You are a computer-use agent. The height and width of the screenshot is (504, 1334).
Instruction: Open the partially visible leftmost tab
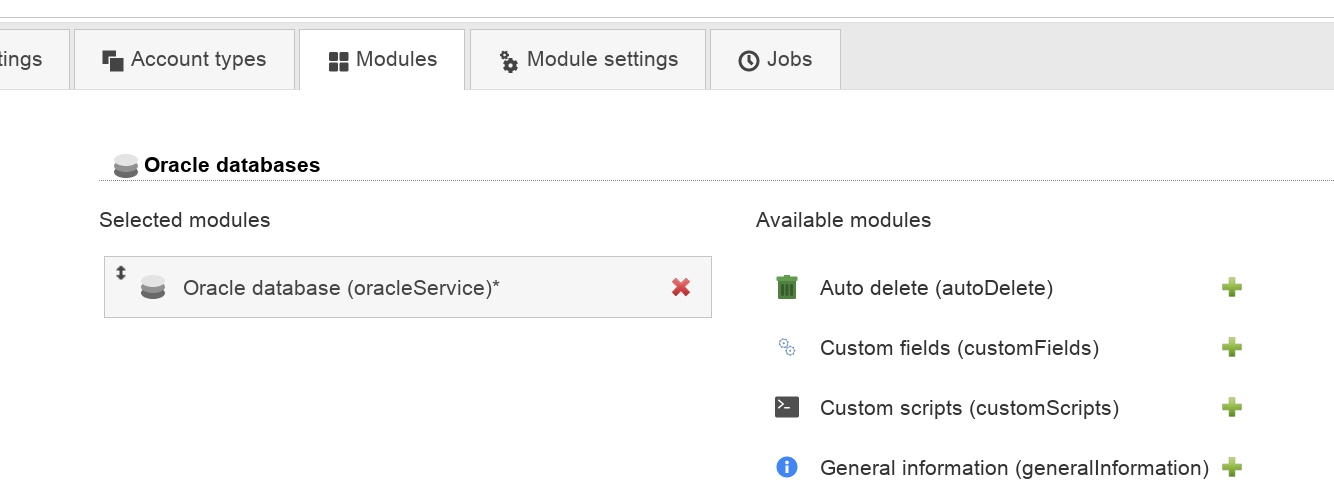[30, 60]
